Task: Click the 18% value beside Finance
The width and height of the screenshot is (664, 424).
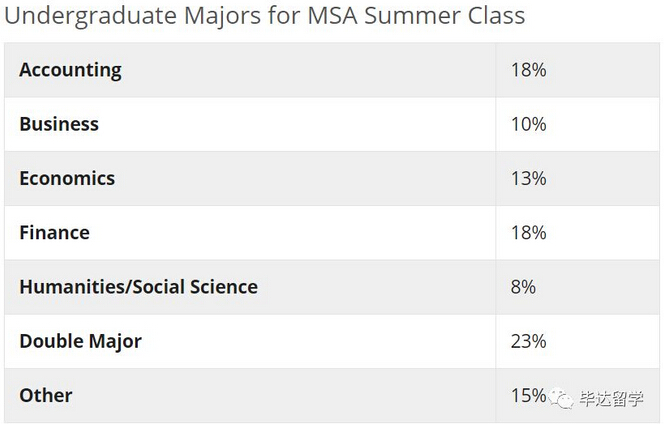Action: [x=528, y=233]
